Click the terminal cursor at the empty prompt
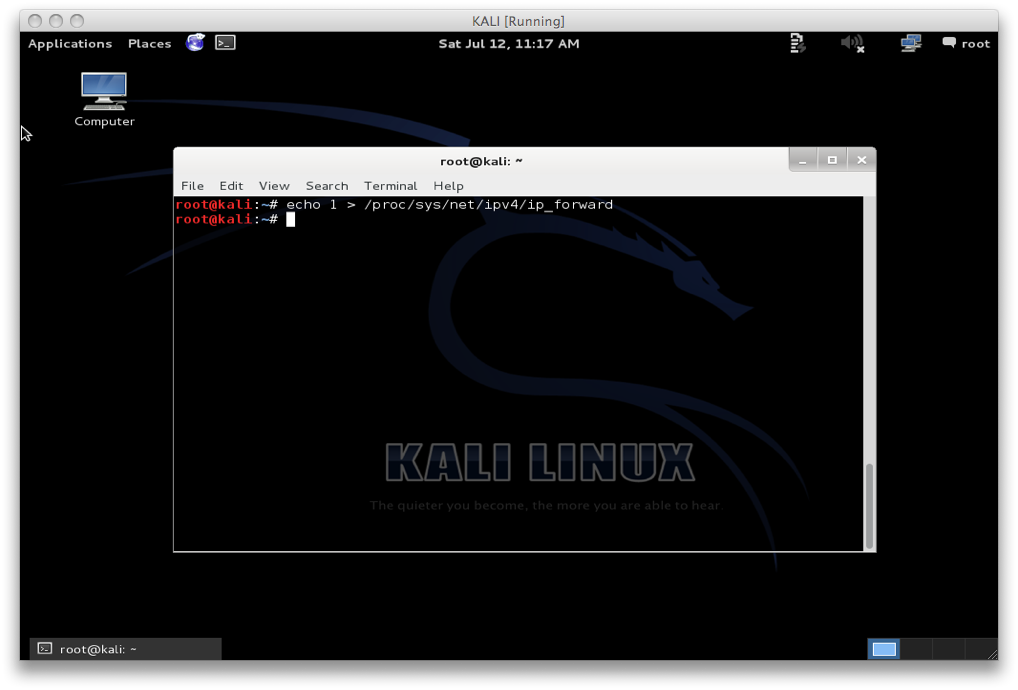The height and width of the screenshot is (690, 1018). (x=290, y=220)
